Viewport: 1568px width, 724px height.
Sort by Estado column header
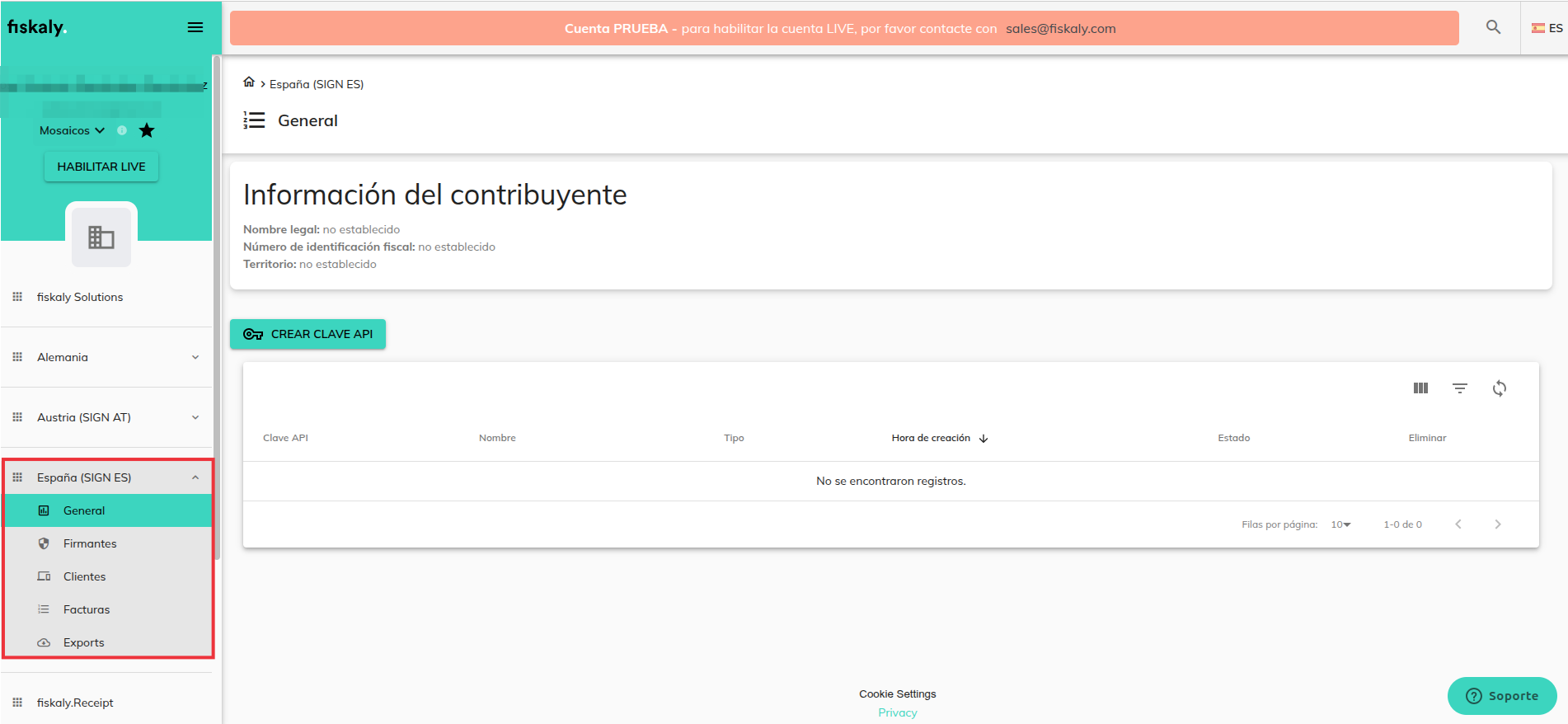coord(1234,438)
